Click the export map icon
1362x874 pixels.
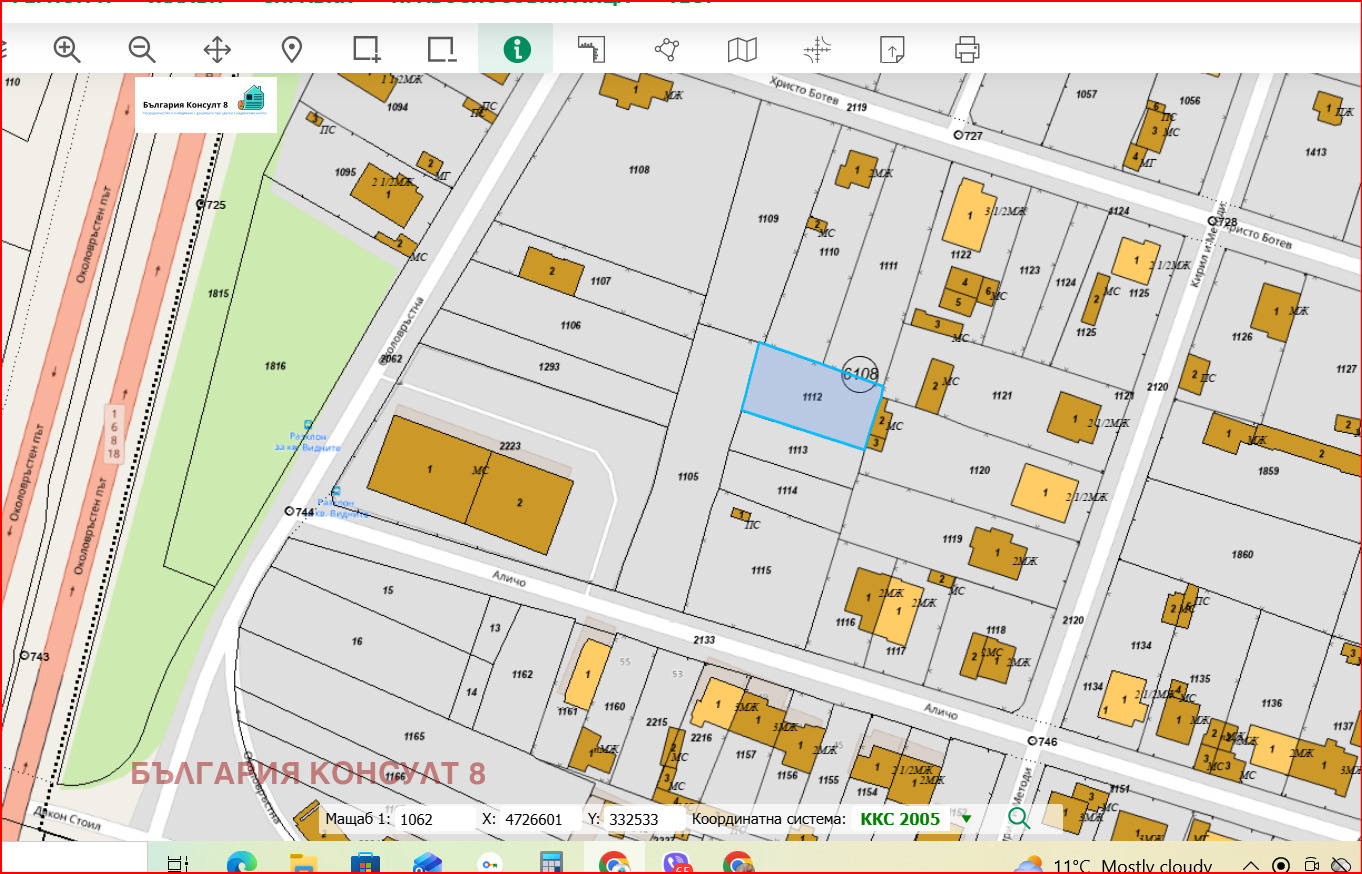(x=892, y=49)
